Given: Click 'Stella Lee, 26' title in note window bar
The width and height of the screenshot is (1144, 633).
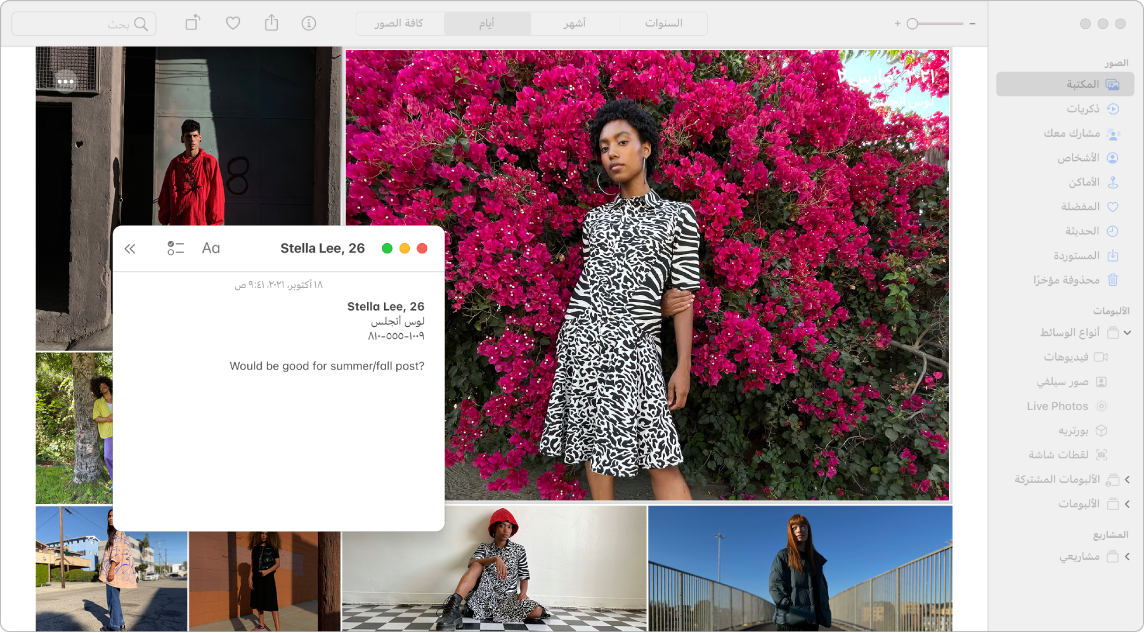Looking at the screenshot, I should 322,248.
